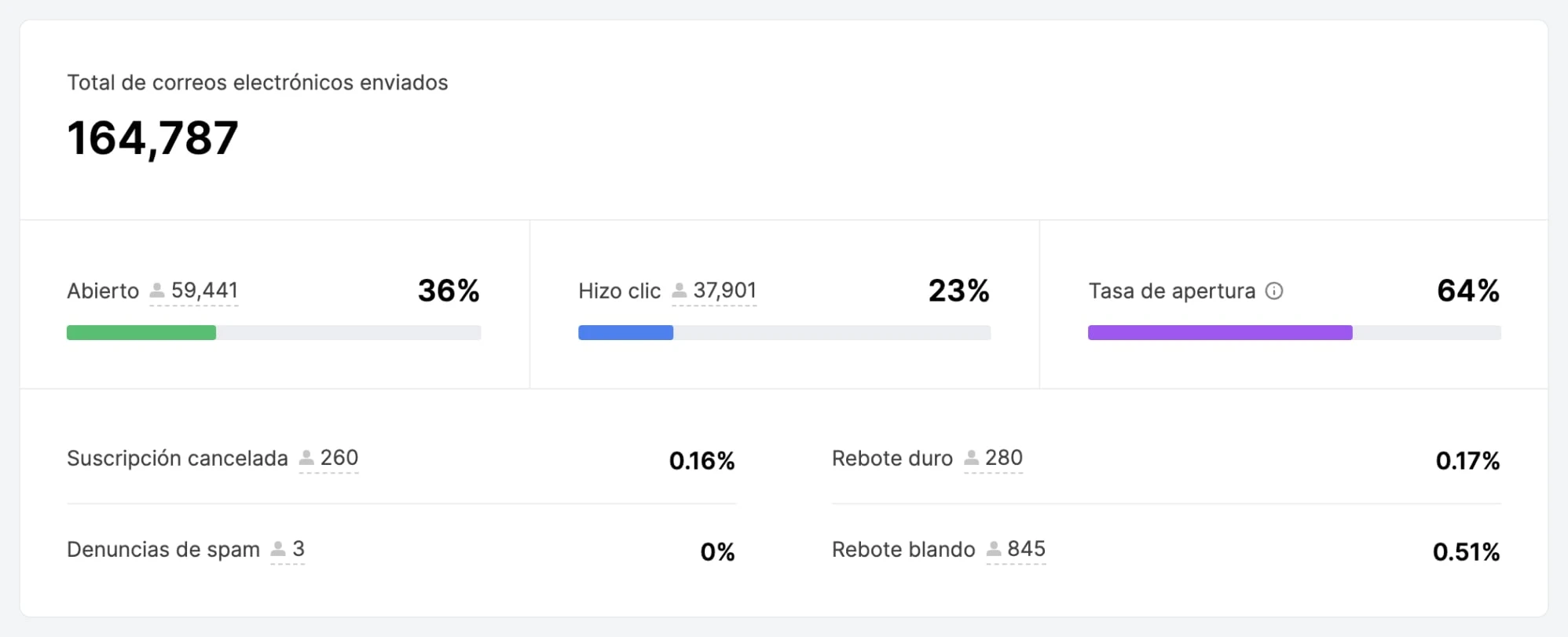The image size is (1568, 637).
Task: Open the 59,441 opened recipients list
Action: (x=204, y=291)
